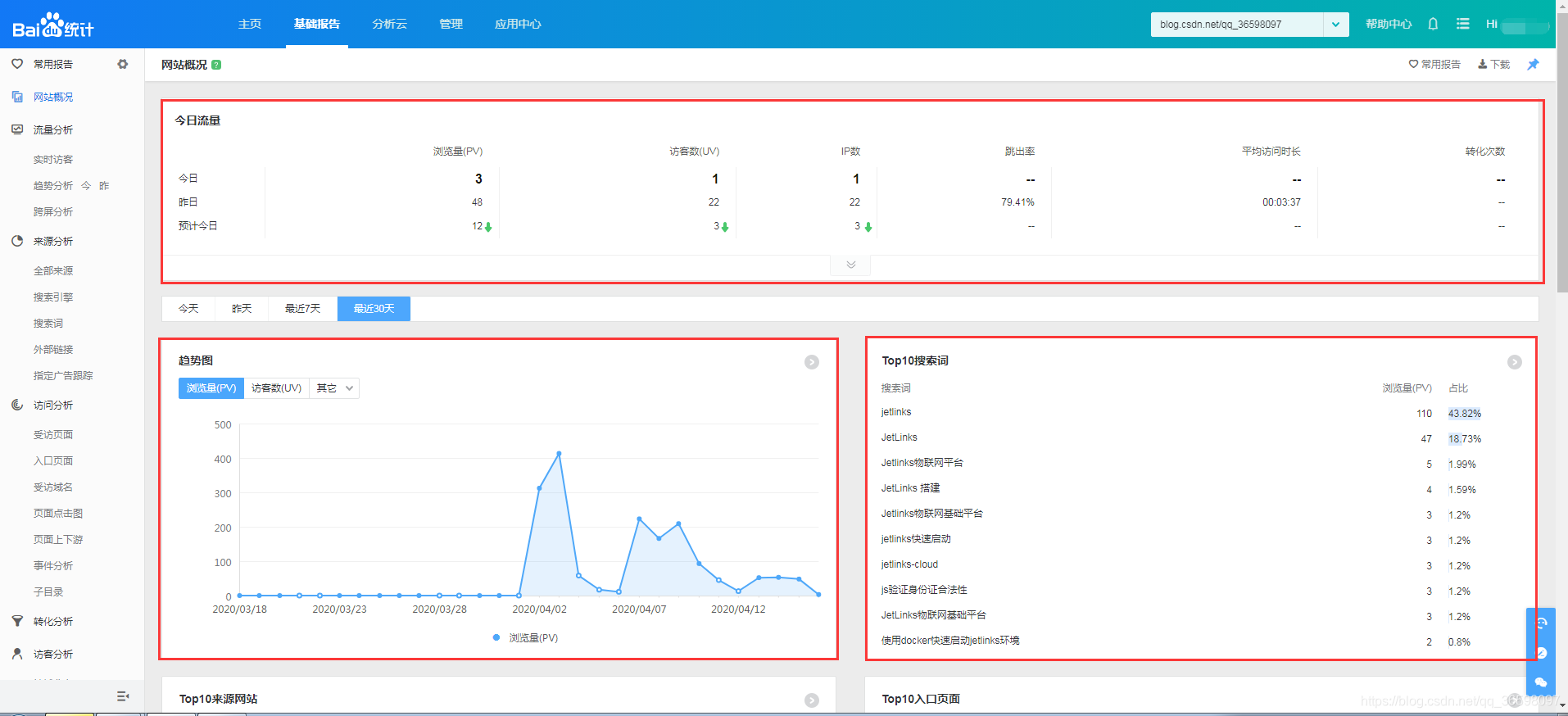Open 跨屏分析 in sidebar

53,212
